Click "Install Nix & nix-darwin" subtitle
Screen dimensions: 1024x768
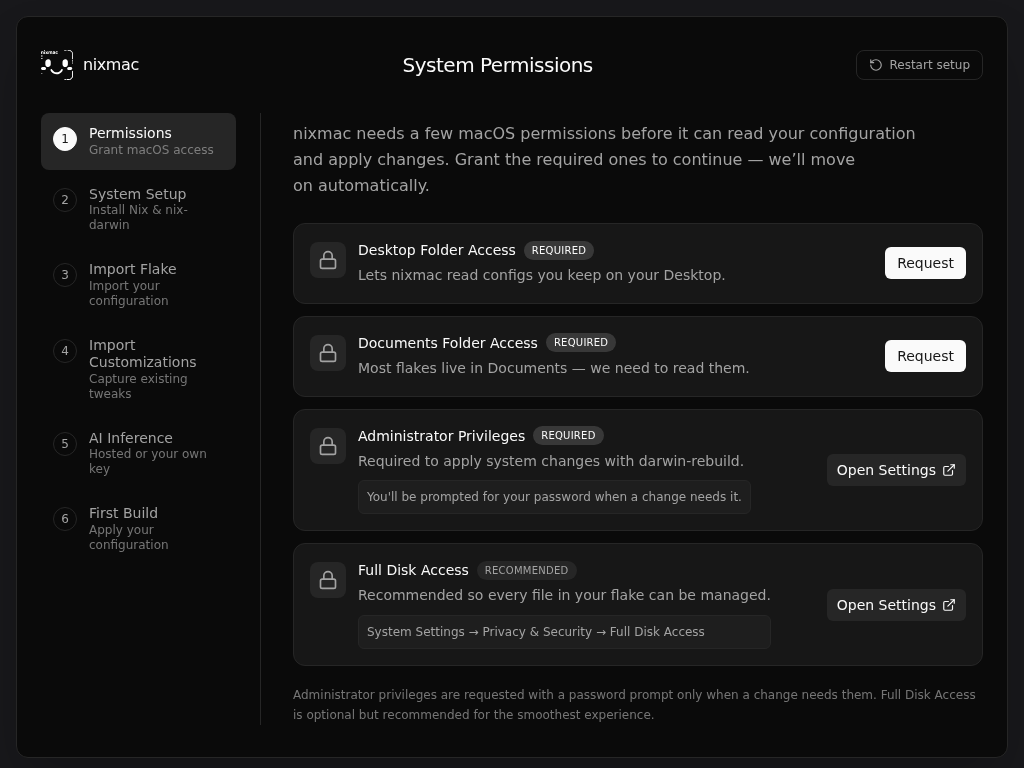(138, 217)
